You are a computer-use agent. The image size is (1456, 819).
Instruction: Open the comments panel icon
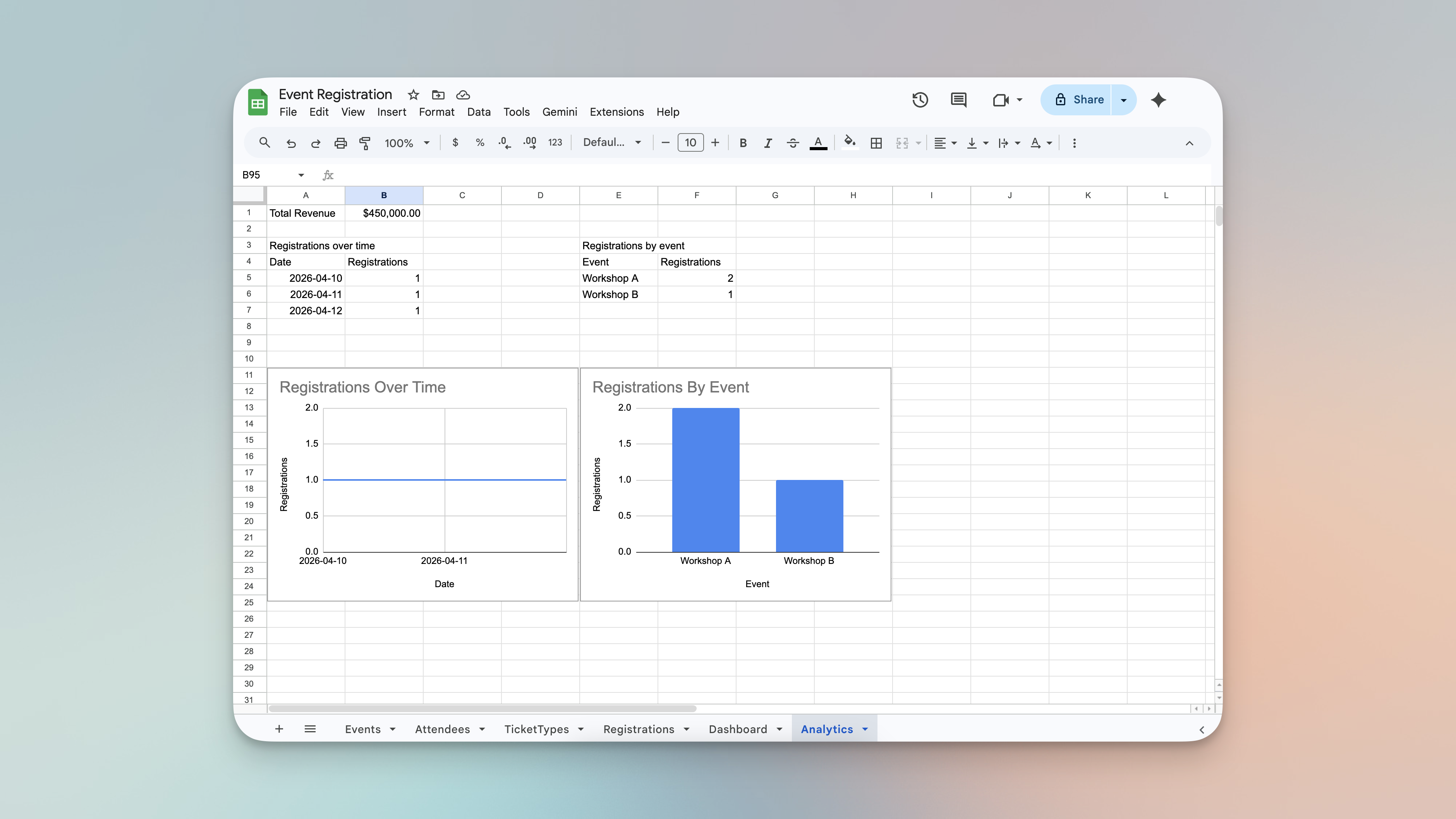coord(959,100)
